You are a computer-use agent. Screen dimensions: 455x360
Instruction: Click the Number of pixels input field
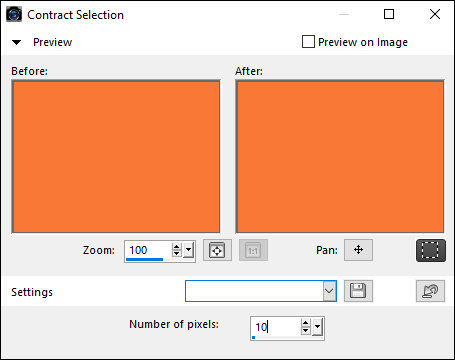click(x=275, y=327)
